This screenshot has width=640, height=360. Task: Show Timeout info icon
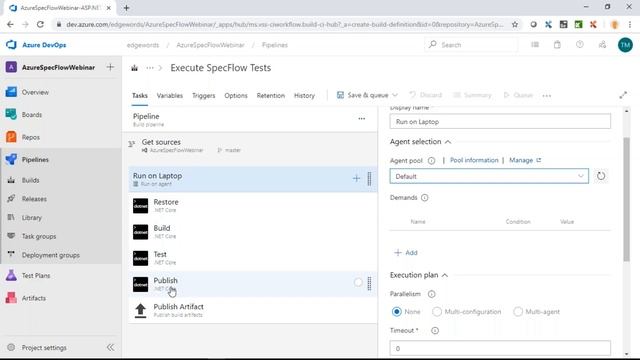(435, 331)
